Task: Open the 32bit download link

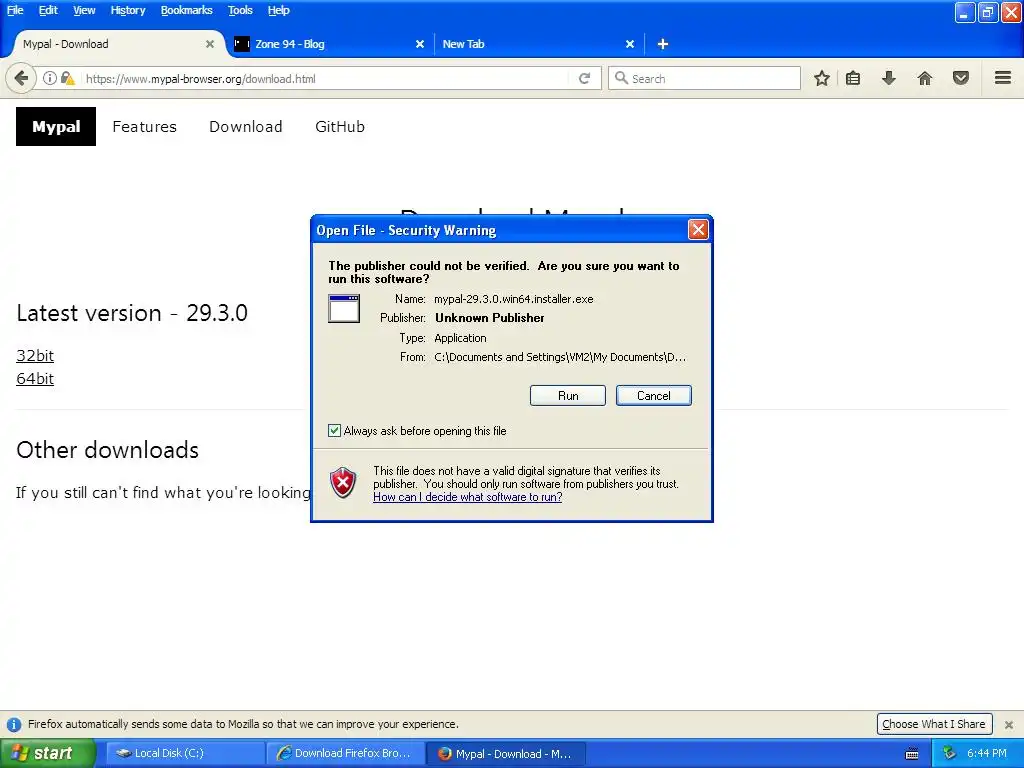Action: [x=35, y=355]
